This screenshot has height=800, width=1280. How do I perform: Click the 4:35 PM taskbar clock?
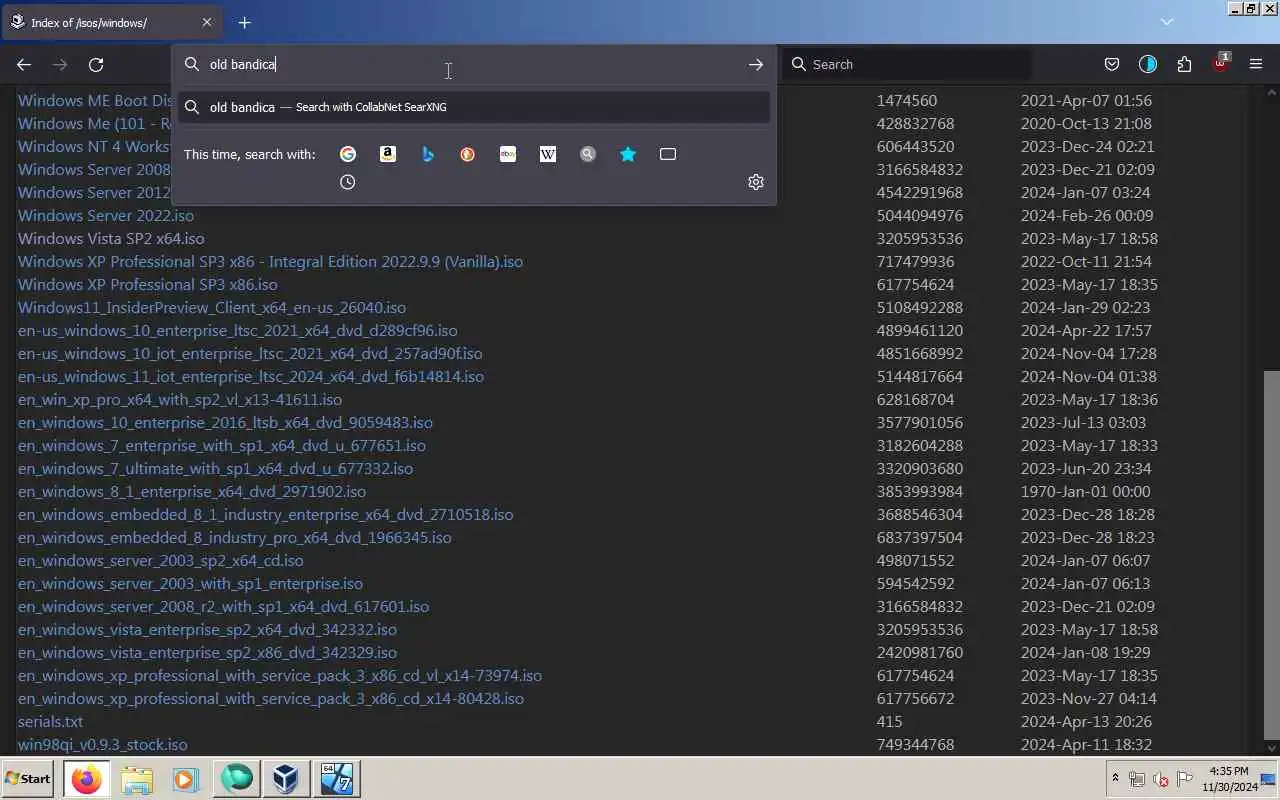pyautogui.click(x=1229, y=771)
